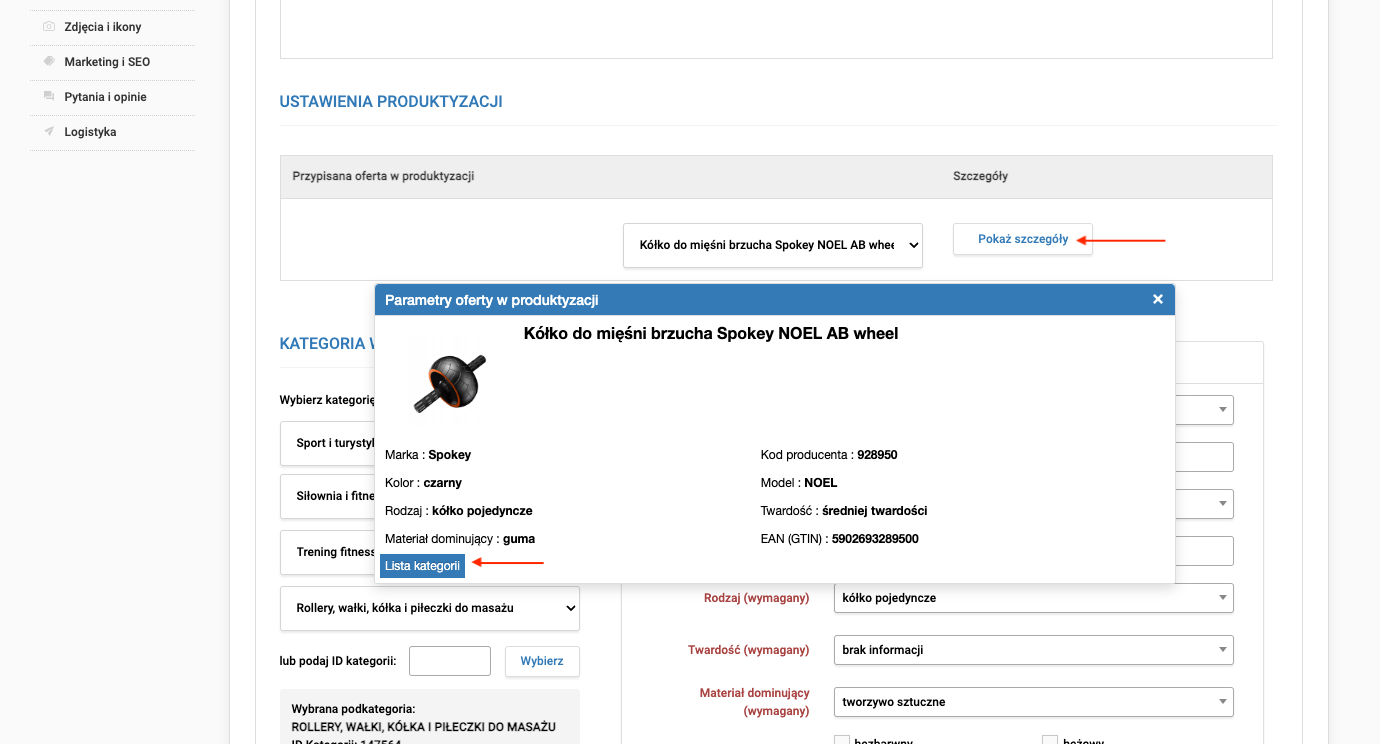This screenshot has width=1380, height=744.
Task: Click Kolor value czarny
Action: pyautogui.click(x=443, y=483)
